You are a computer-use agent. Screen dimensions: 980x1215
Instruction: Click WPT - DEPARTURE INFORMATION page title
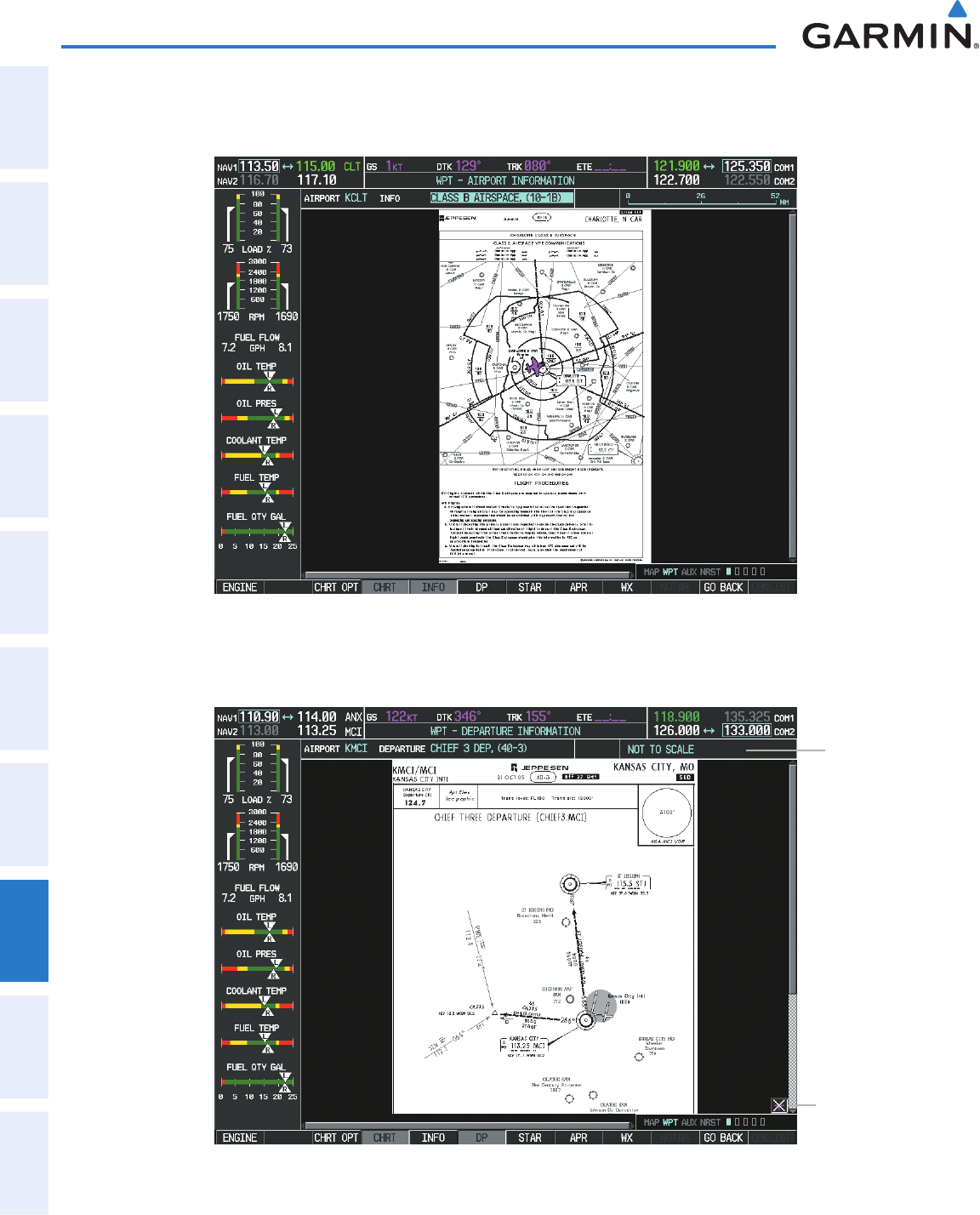tap(505, 732)
